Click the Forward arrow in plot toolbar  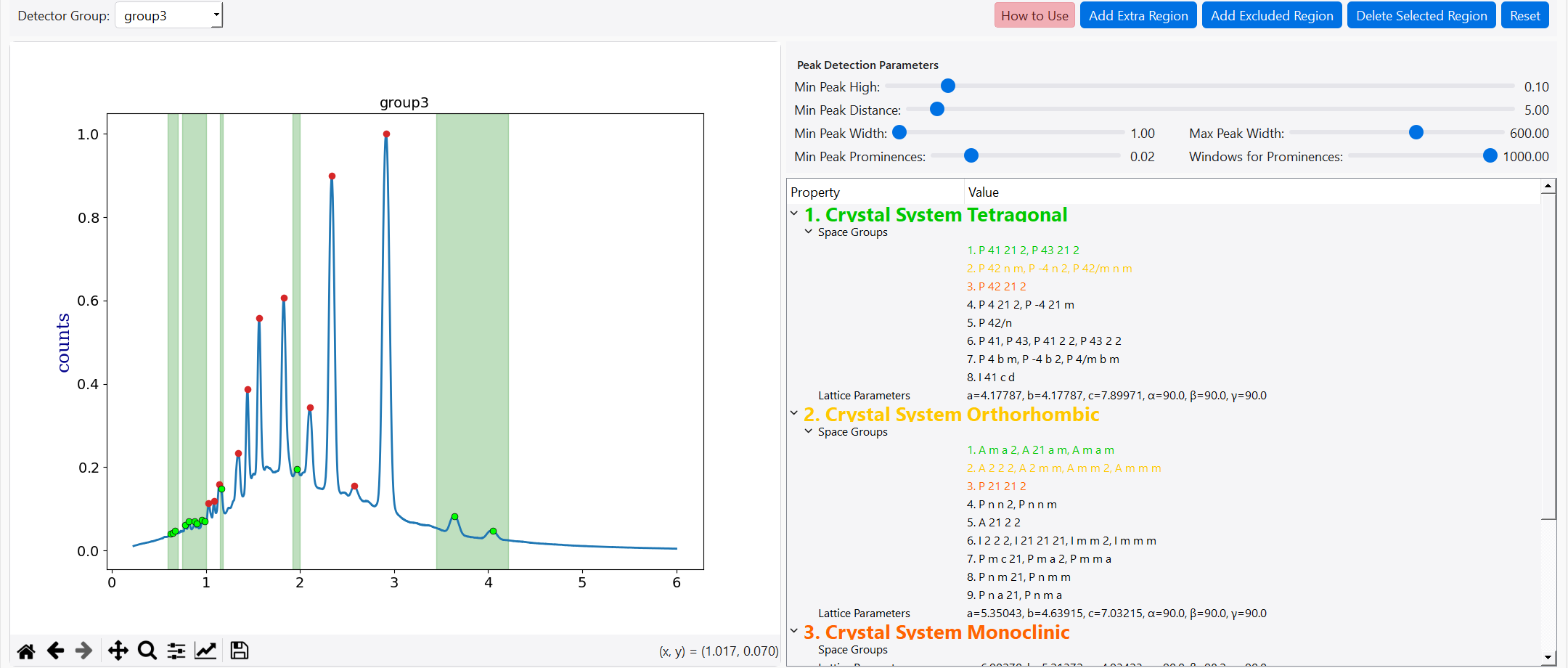click(x=84, y=651)
